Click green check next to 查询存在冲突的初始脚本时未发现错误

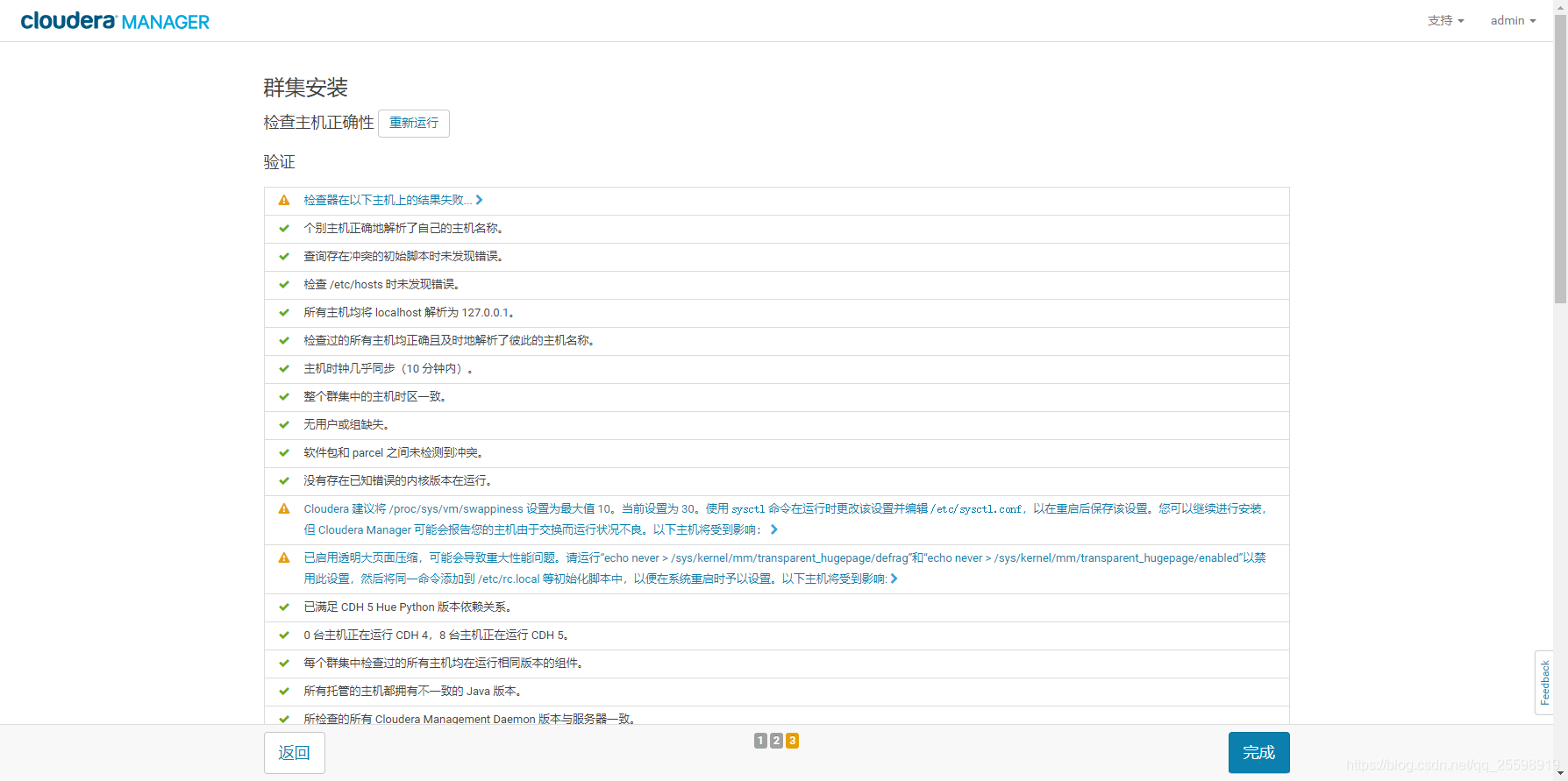pos(284,257)
